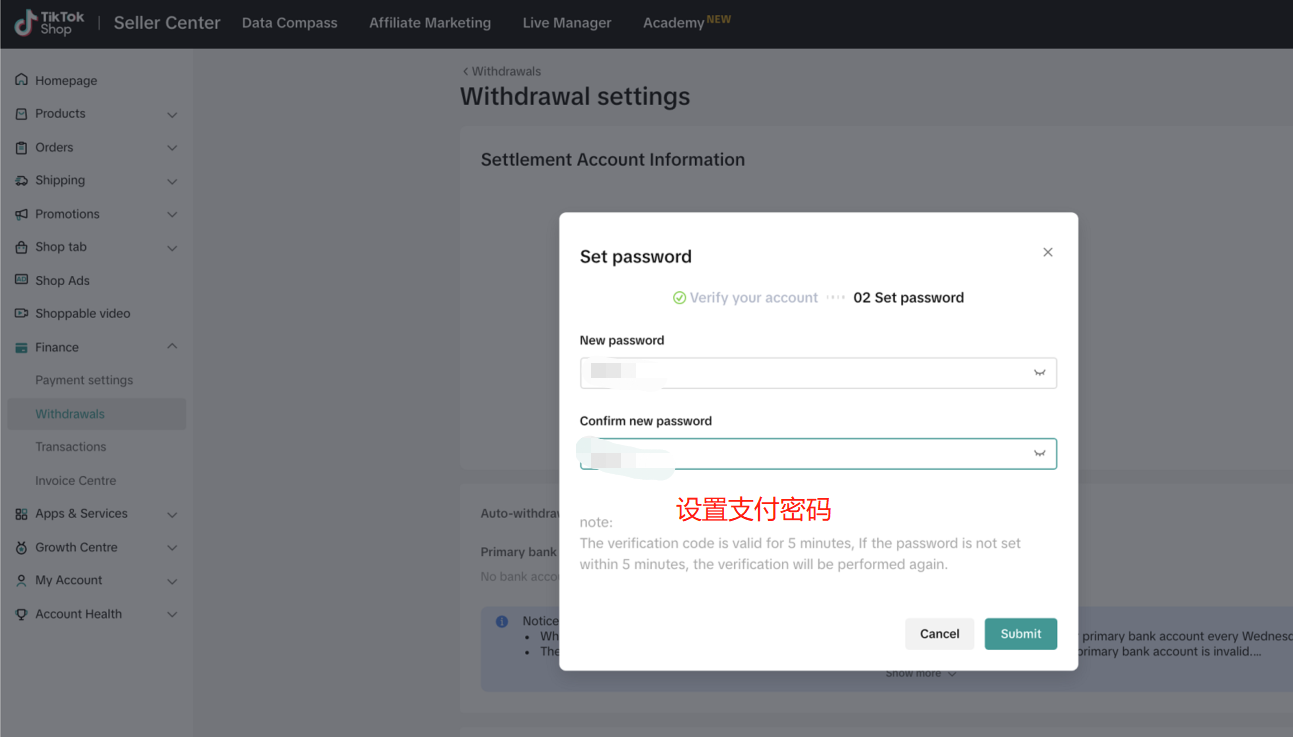The image size is (1293, 737).
Task: Expand the Apps & Services chevron
Action: click(172, 515)
